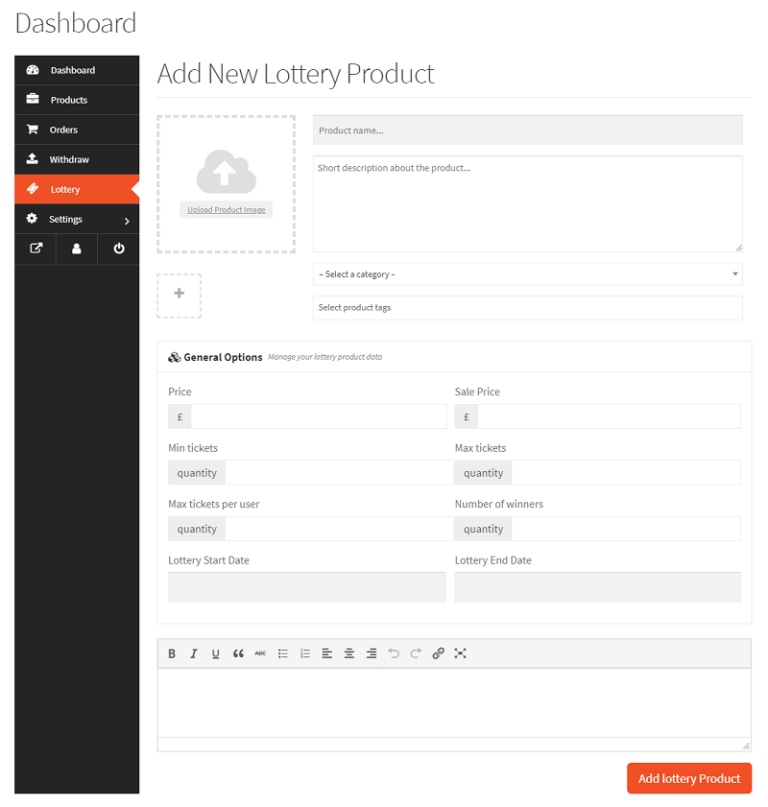
Task: Select the Lottery menu item
Action: 77,189
